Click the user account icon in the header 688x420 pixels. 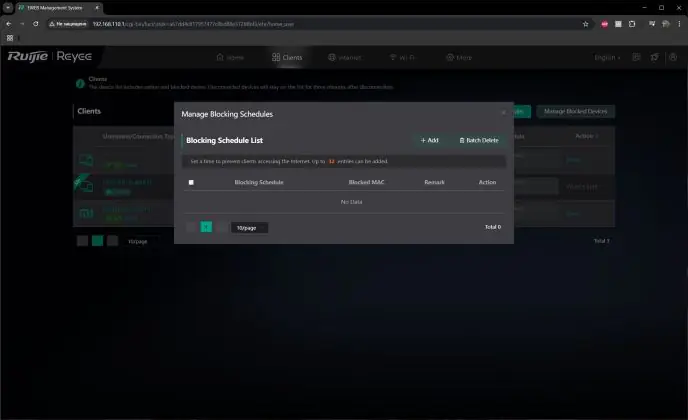(673, 57)
